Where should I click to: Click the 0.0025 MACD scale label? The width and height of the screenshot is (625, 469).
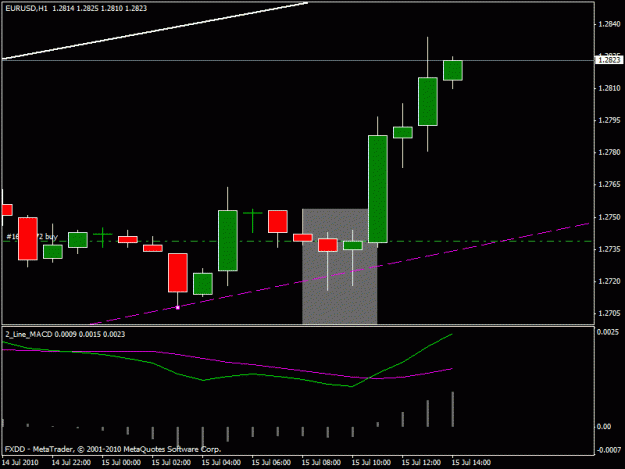pyautogui.click(x=608, y=332)
